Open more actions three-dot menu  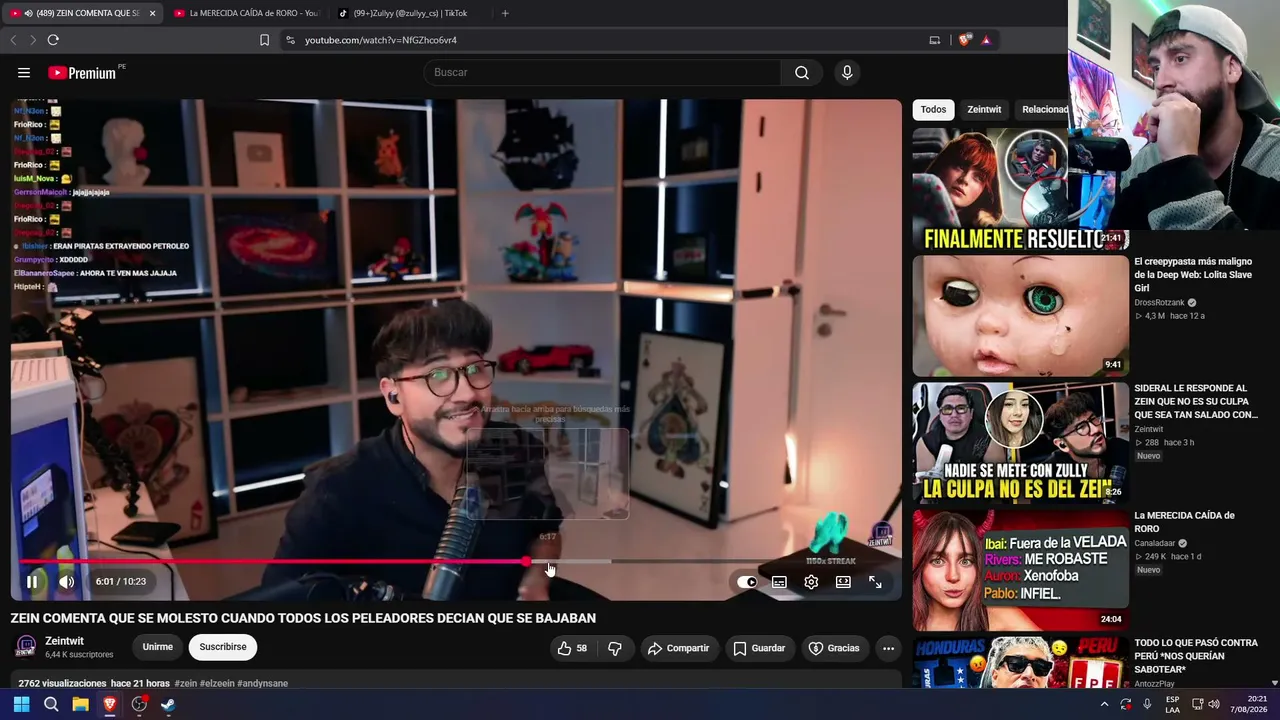pos(888,648)
